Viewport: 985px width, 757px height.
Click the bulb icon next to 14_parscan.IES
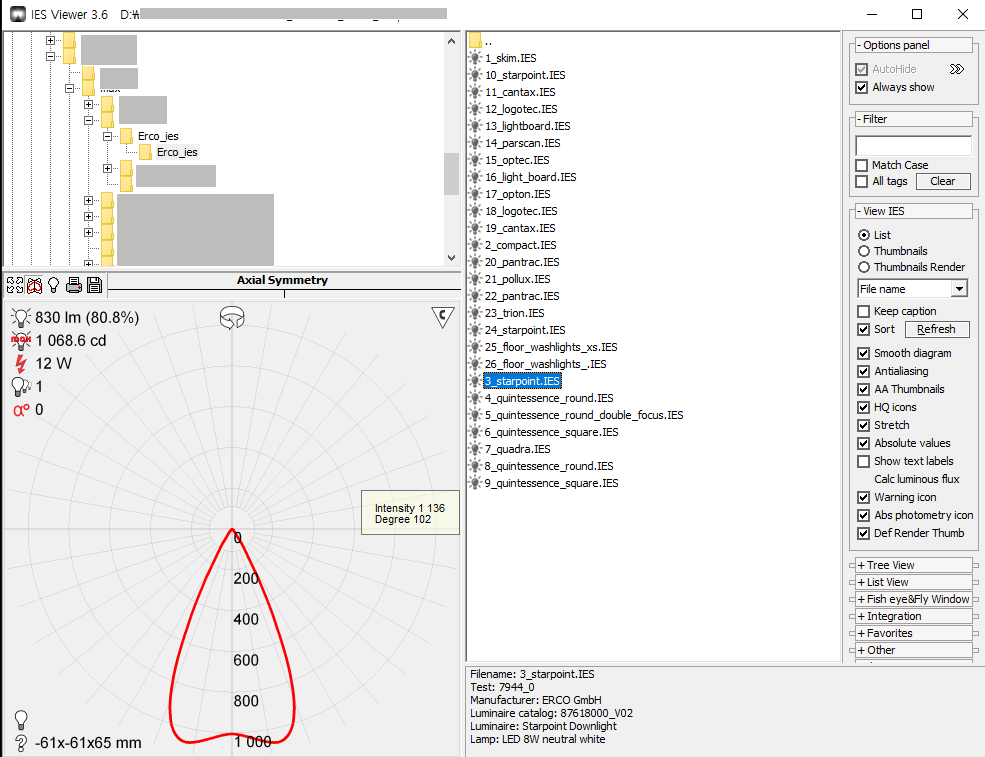tap(476, 143)
